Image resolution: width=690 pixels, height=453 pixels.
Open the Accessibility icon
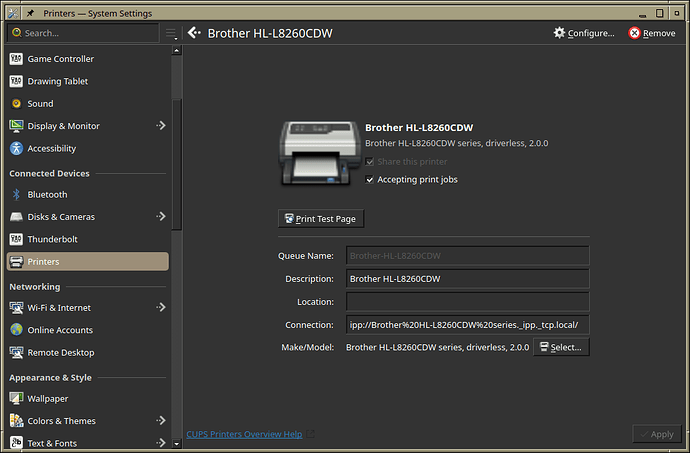(x=16, y=148)
